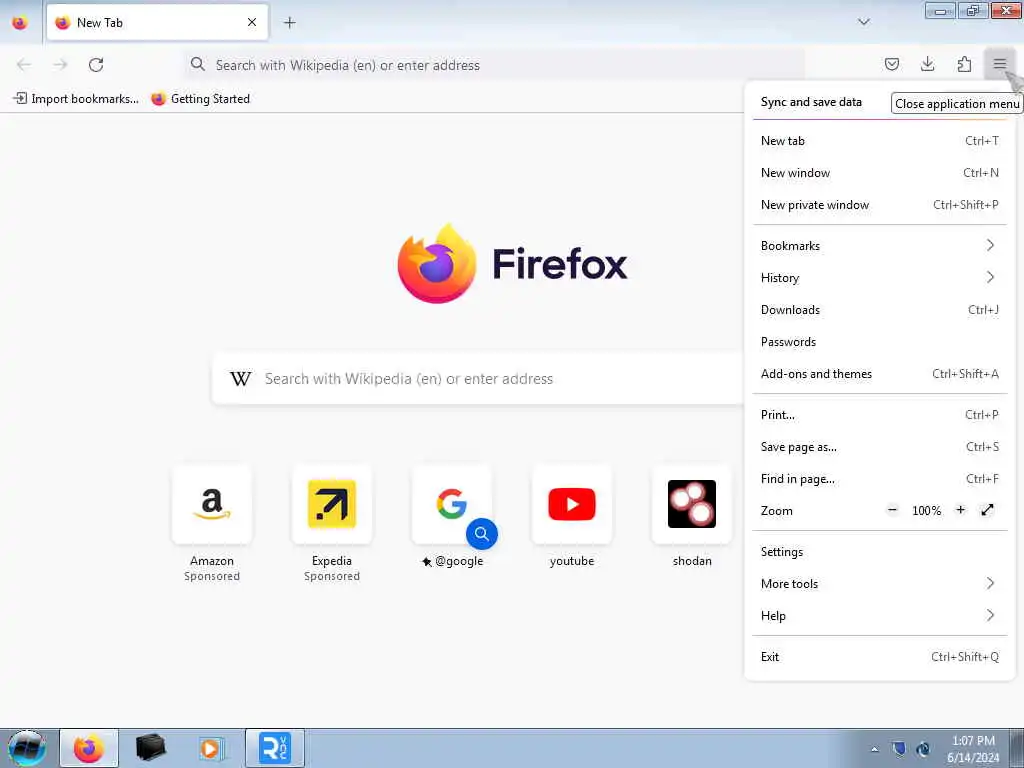Click the forward navigation arrow
The height and width of the screenshot is (768, 1024).
tap(60, 65)
